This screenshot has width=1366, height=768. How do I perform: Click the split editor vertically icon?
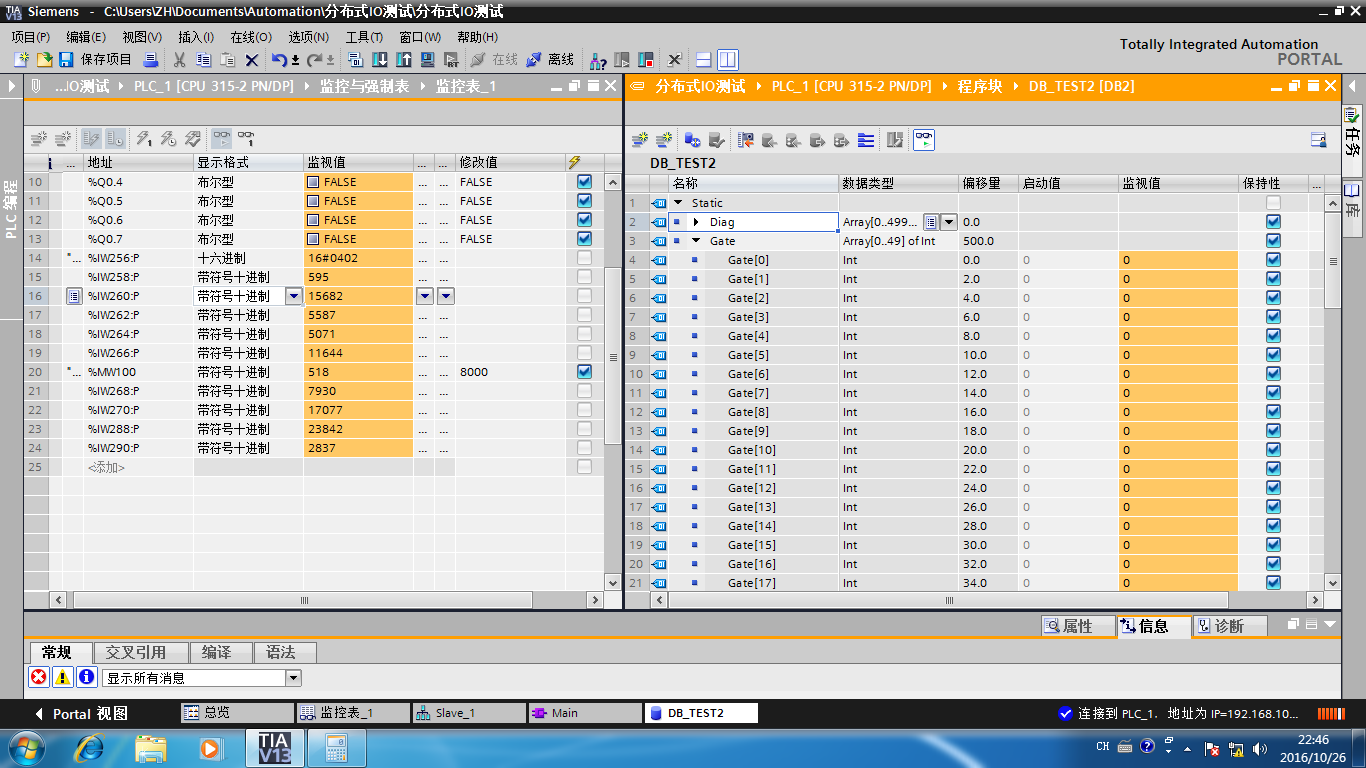click(x=727, y=60)
